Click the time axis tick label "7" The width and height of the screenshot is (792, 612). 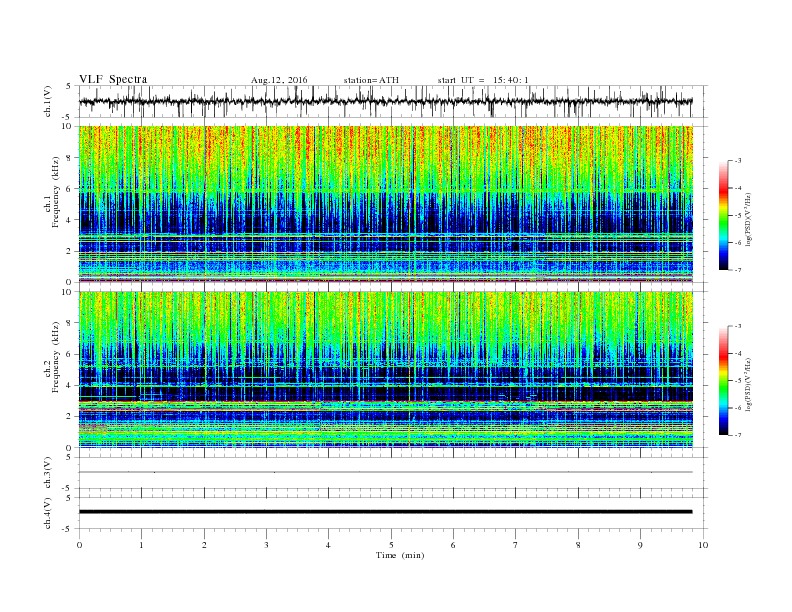(516, 545)
